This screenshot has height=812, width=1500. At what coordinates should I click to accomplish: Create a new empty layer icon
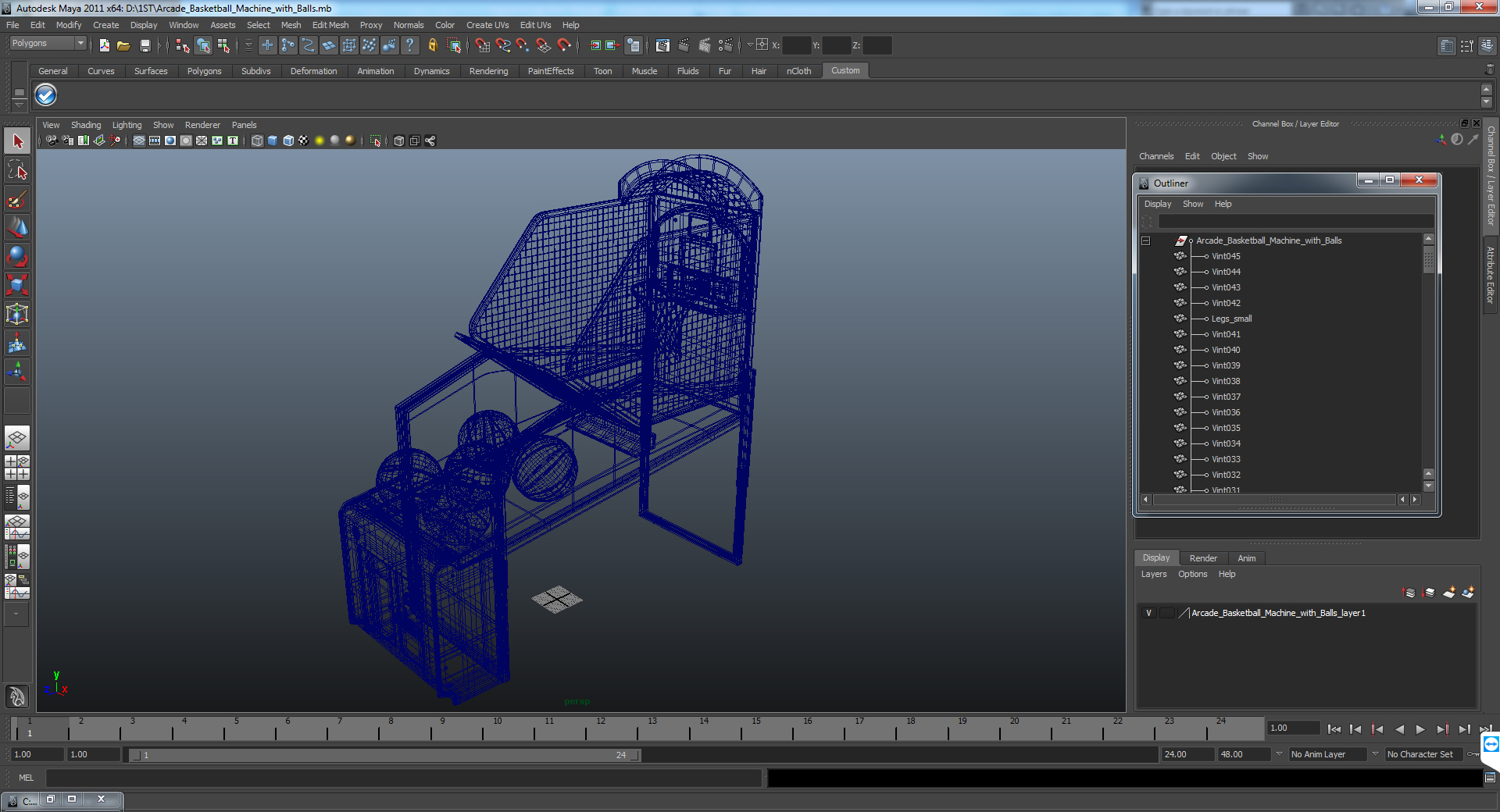(1449, 593)
